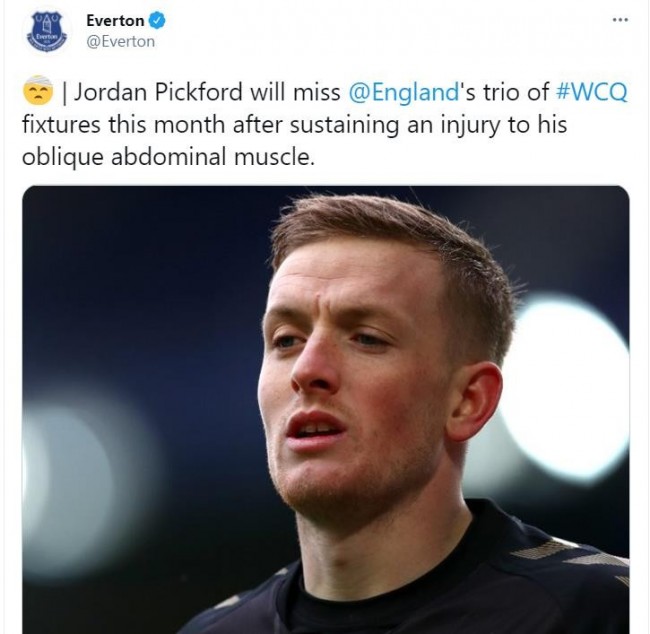Open the tweet's three-dot more menu
Image resolution: width=650 pixels, height=634 pixels.
click(620, 20)
